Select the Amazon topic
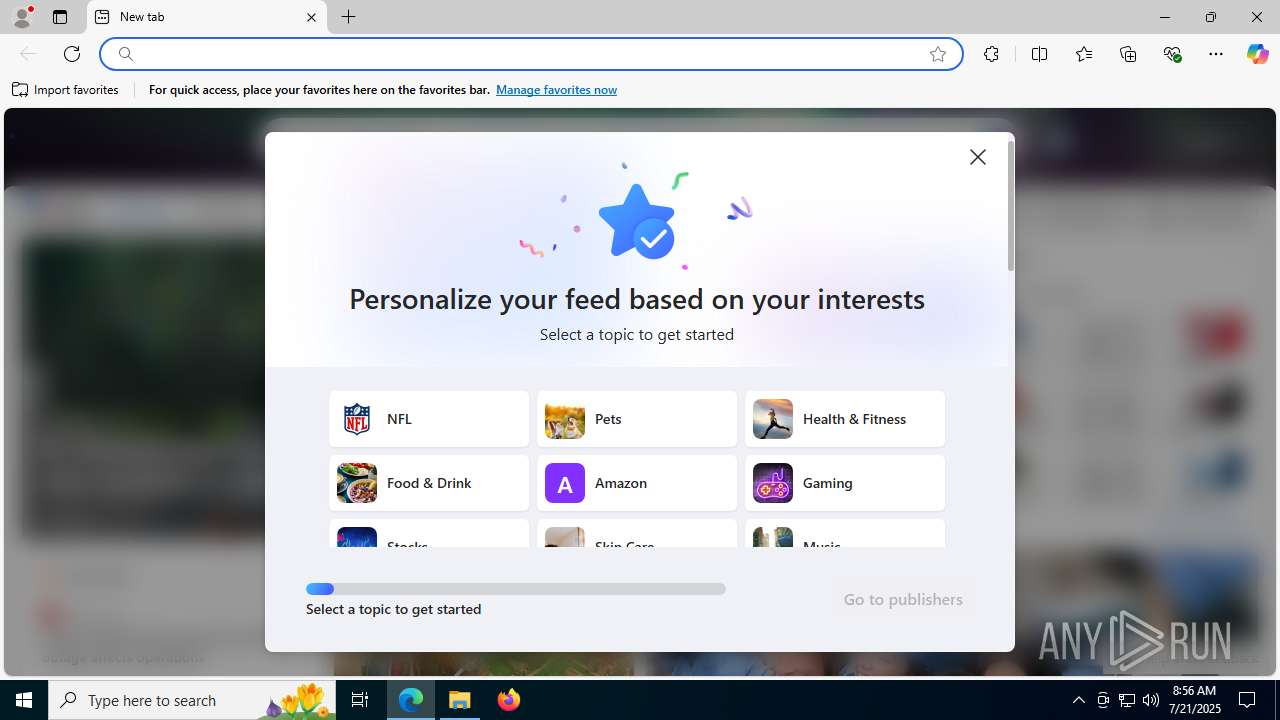This screenshot has width=1280, height=720. (637, 483)
